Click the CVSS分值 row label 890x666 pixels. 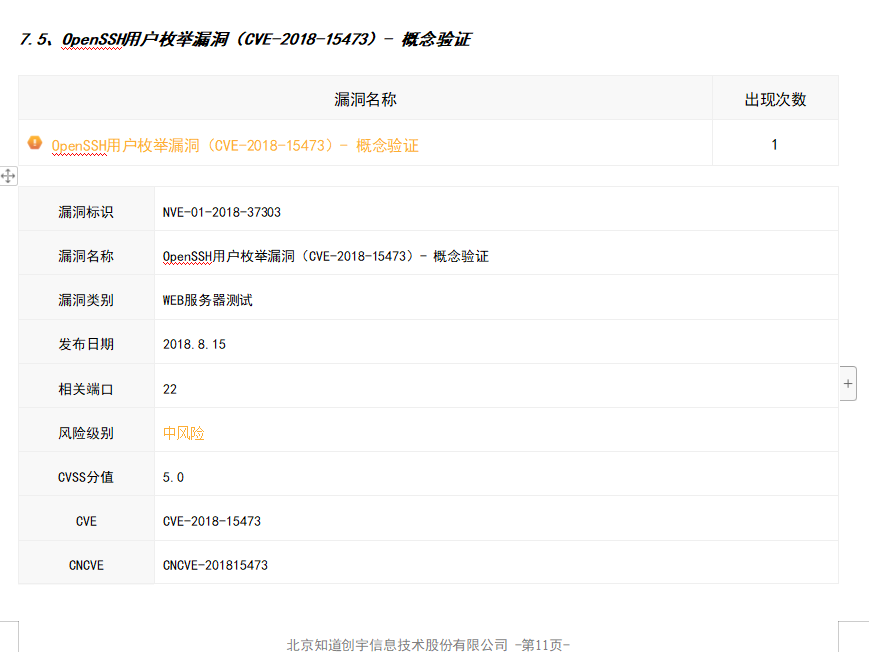[86, 477]
